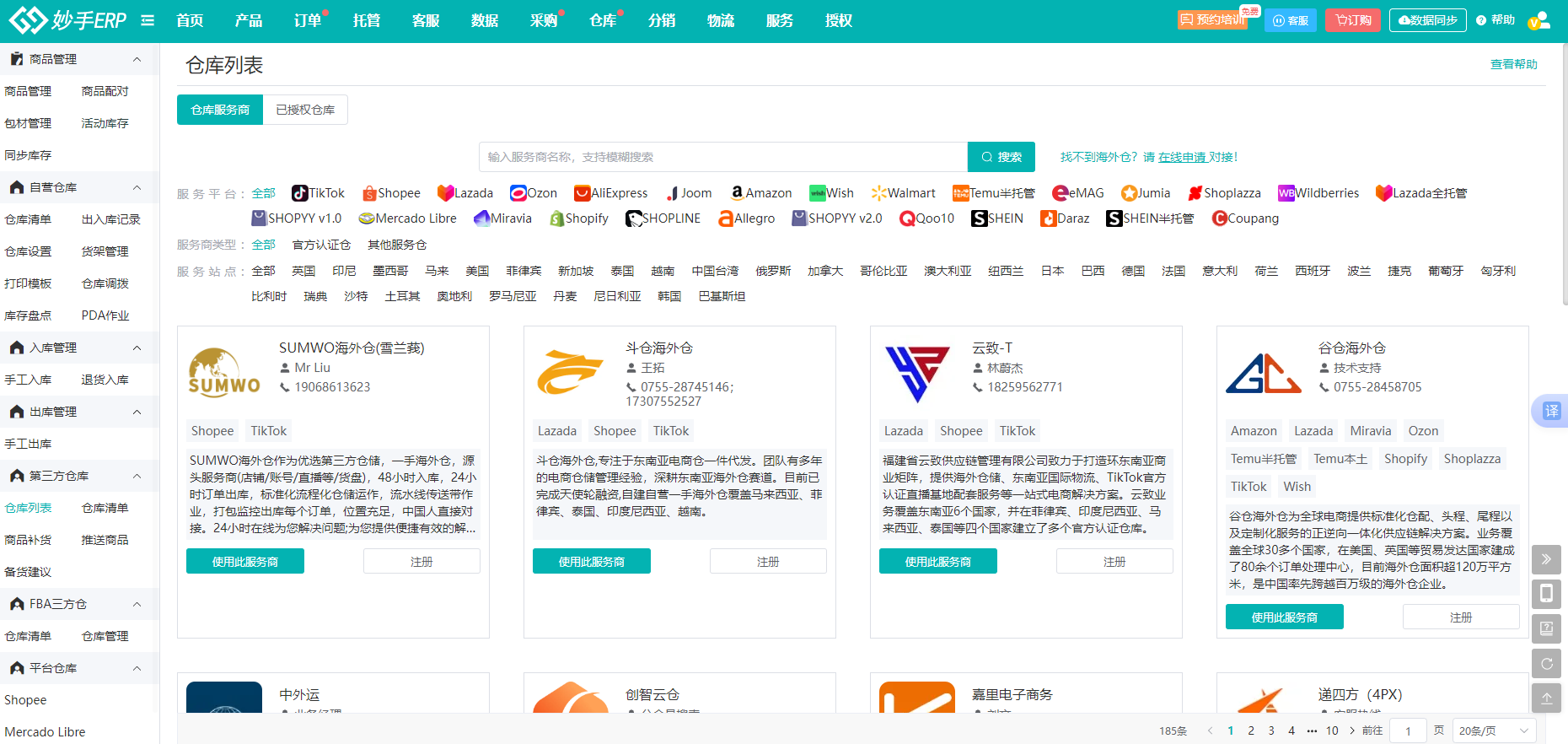
Task: Collapse the 平台仓库 sidebar section
Action: (x=137, y=668)
